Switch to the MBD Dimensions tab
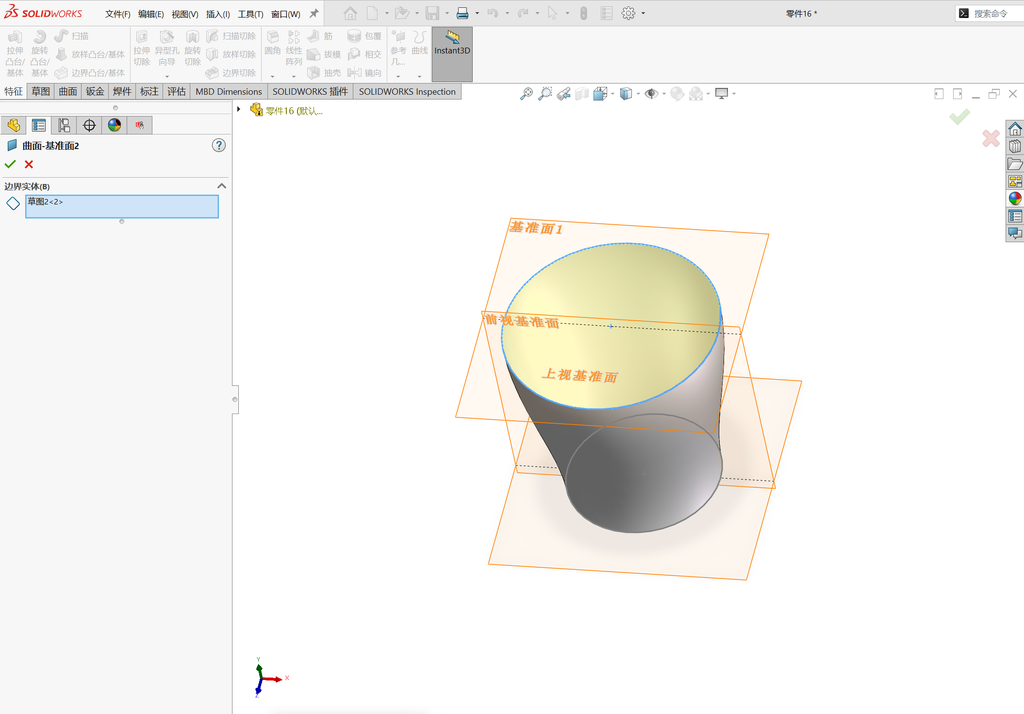1024x714 pixels. 229,91
